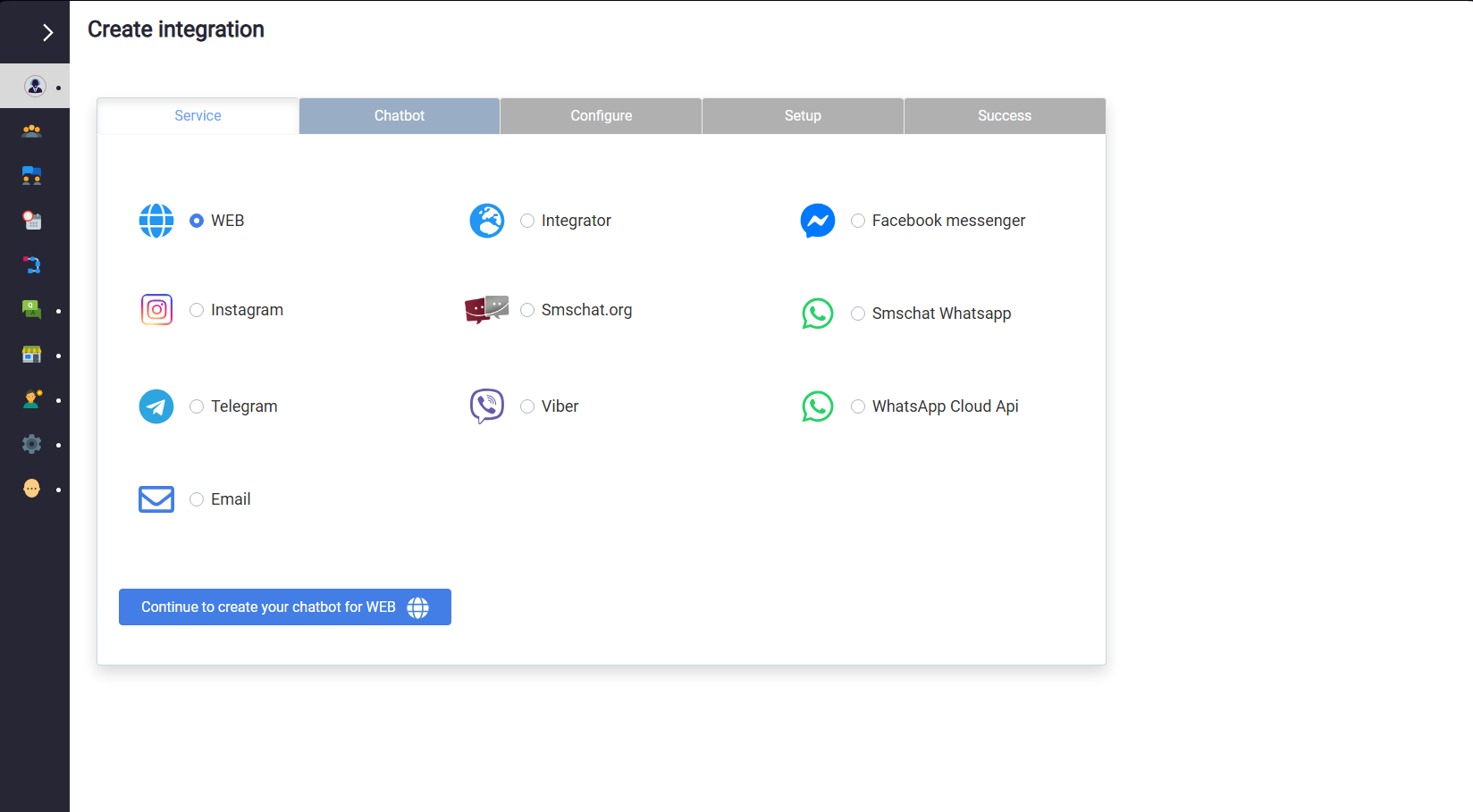Select the Smschat.org radio button
Screen dimensions: 1473x812
click(x=527, y=310)
